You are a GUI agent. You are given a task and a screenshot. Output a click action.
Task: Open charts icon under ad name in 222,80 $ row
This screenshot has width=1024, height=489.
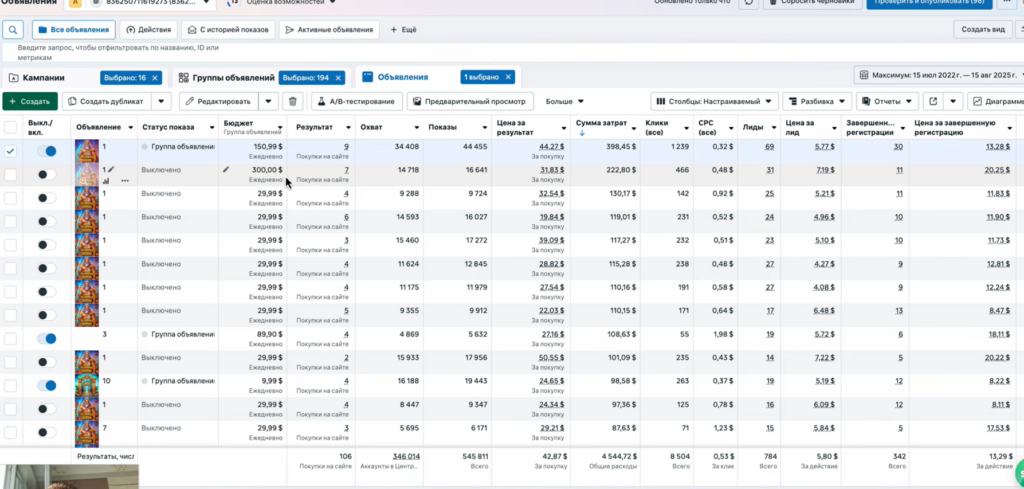coord(106,180)
